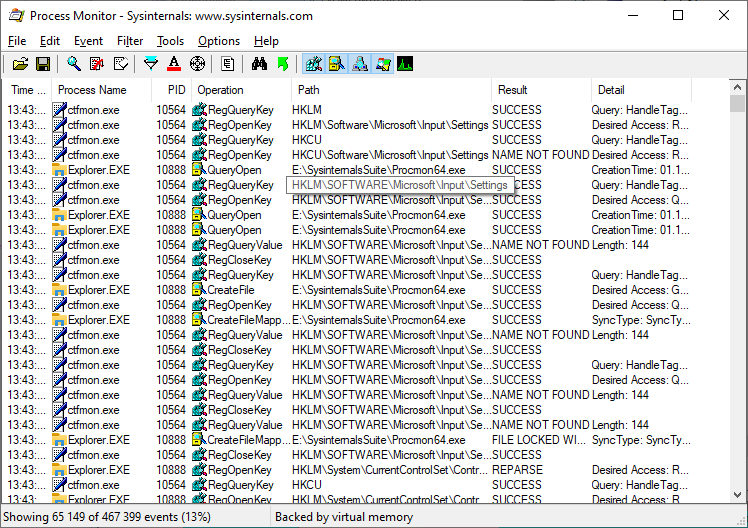Click the HKLM\Software\Microsoft\Input\Settings path cell

pyautogui.click(x=390, y=125)
